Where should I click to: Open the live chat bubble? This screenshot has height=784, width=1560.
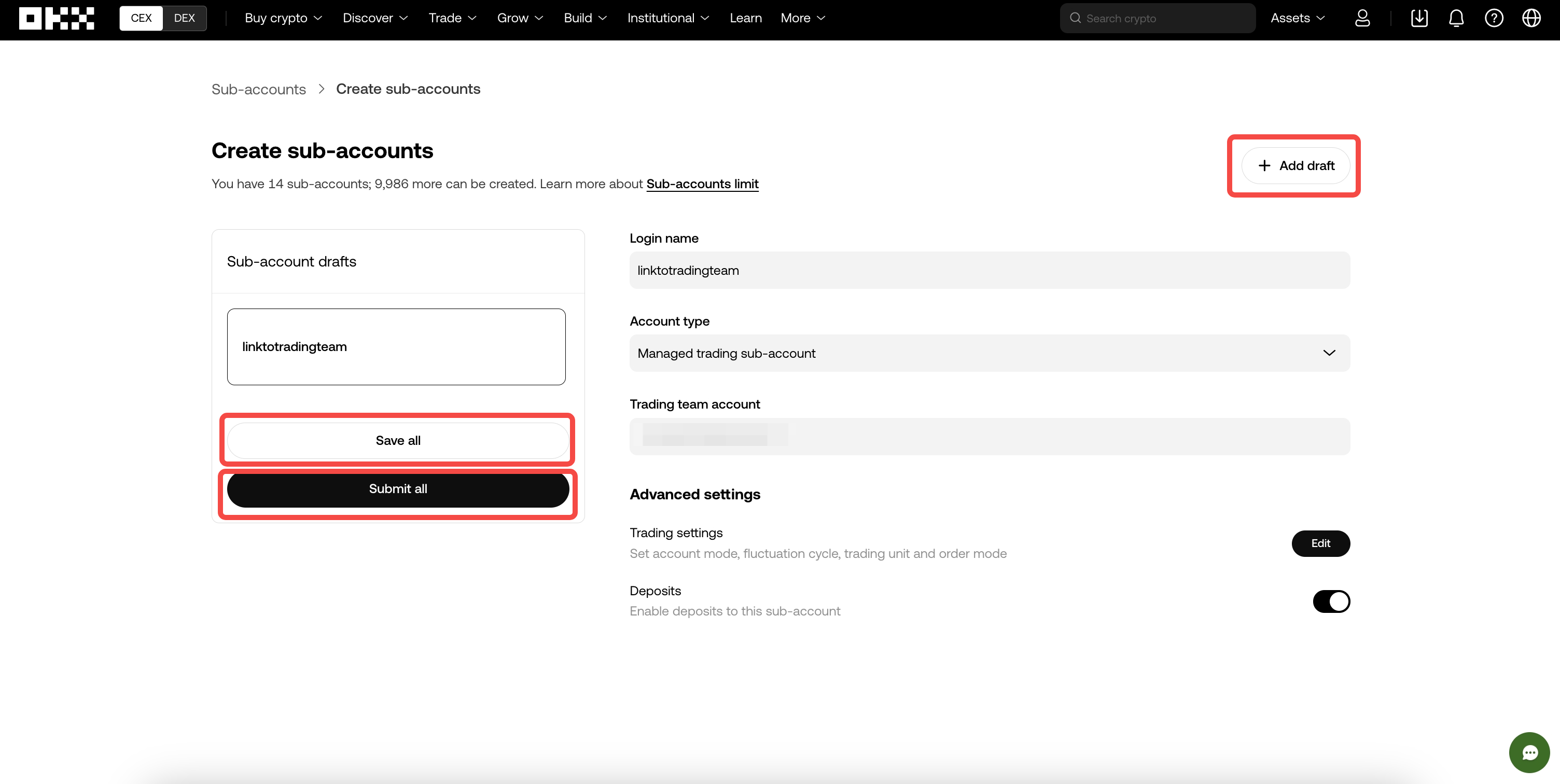point(1529,752)
